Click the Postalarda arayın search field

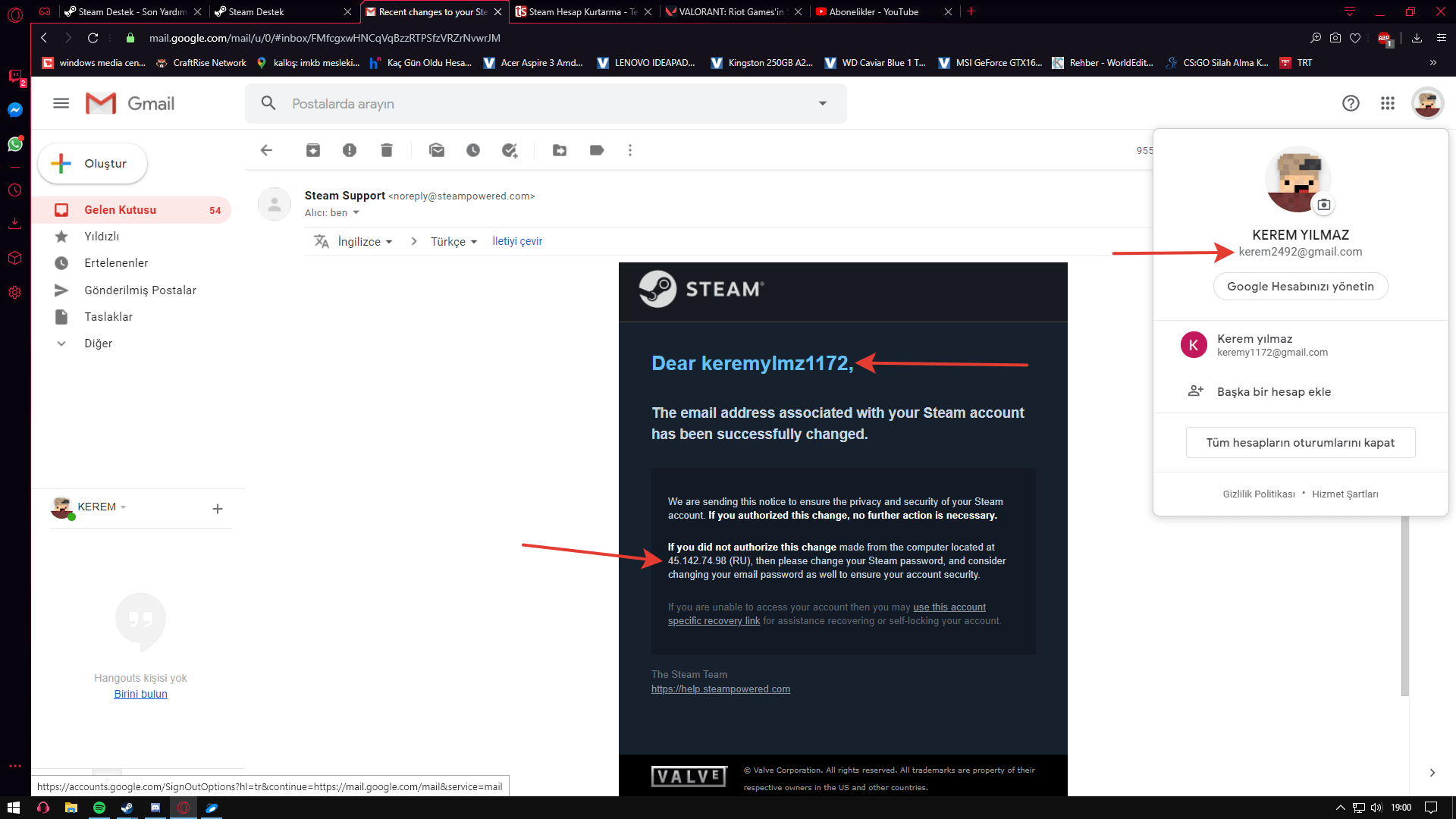[x=546, y=103]
